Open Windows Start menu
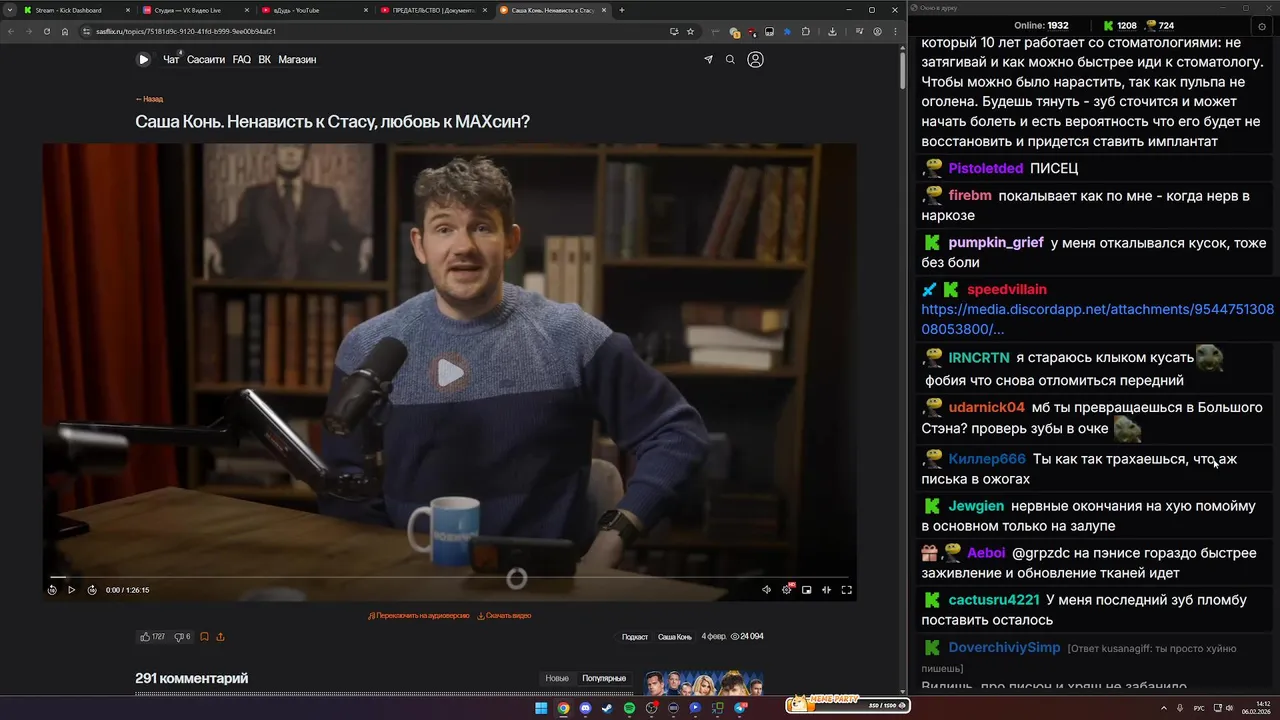The image size is (1280, 720). (x=541, y=708)
